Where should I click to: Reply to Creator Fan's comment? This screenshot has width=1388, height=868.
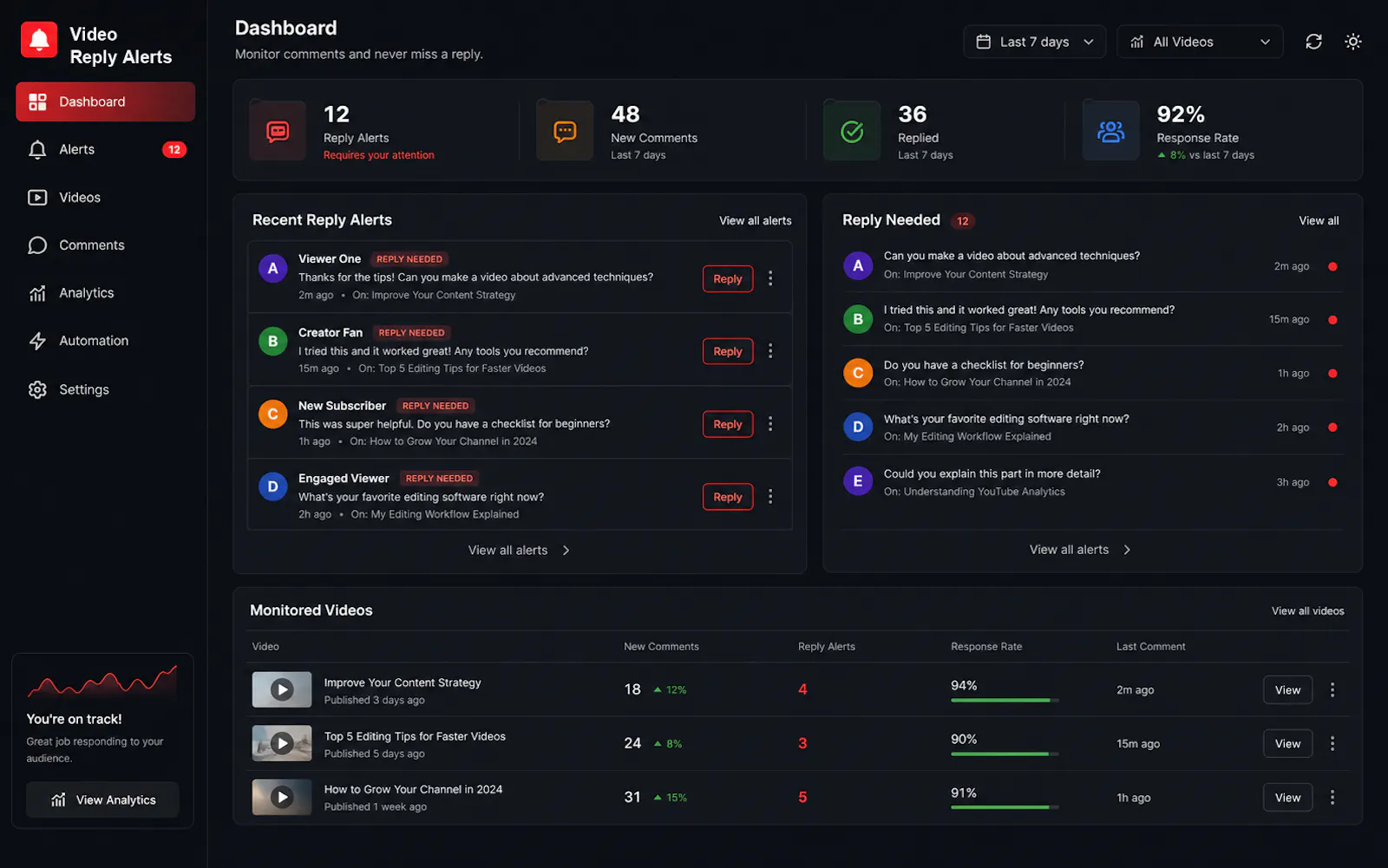click(x=728, y=351)
